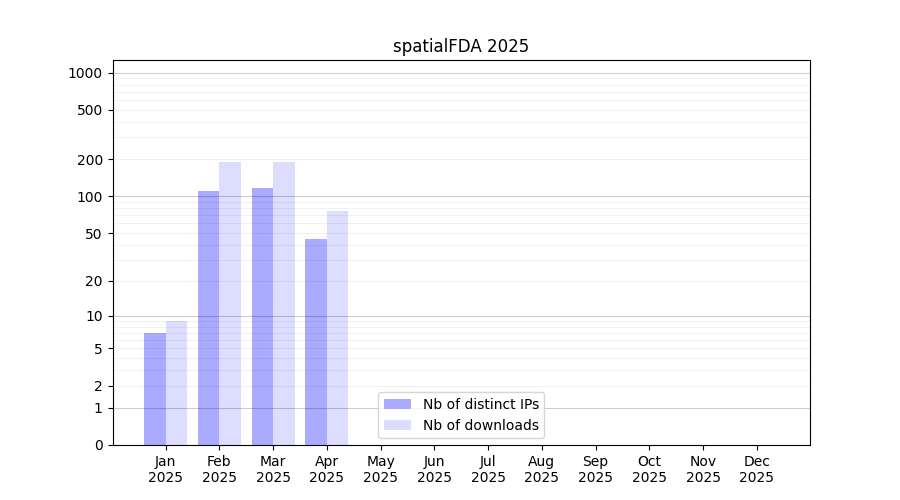Click the 1000 y-axis tick label

[85, 73]
